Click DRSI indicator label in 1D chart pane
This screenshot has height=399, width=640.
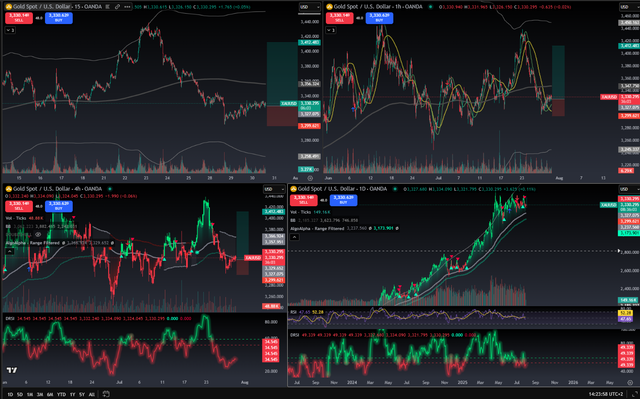[295, 335]
